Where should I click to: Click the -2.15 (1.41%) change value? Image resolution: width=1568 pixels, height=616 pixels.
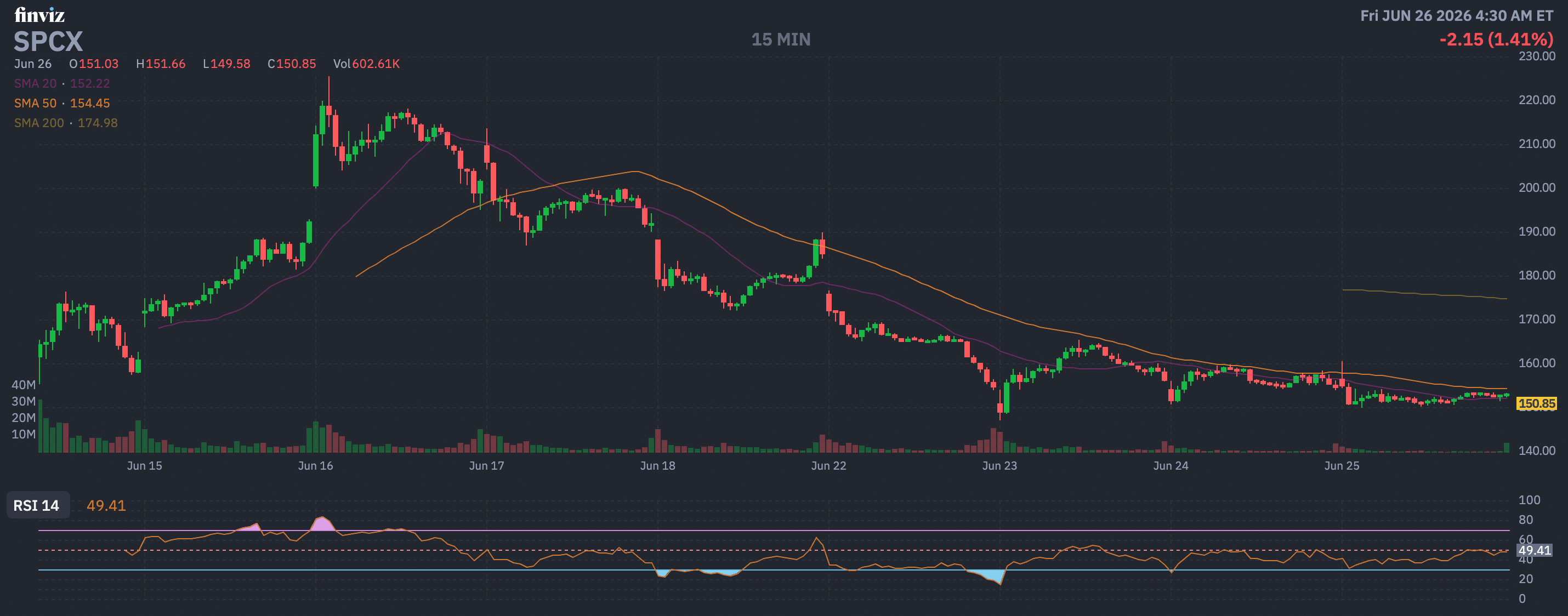(1496, 39)
